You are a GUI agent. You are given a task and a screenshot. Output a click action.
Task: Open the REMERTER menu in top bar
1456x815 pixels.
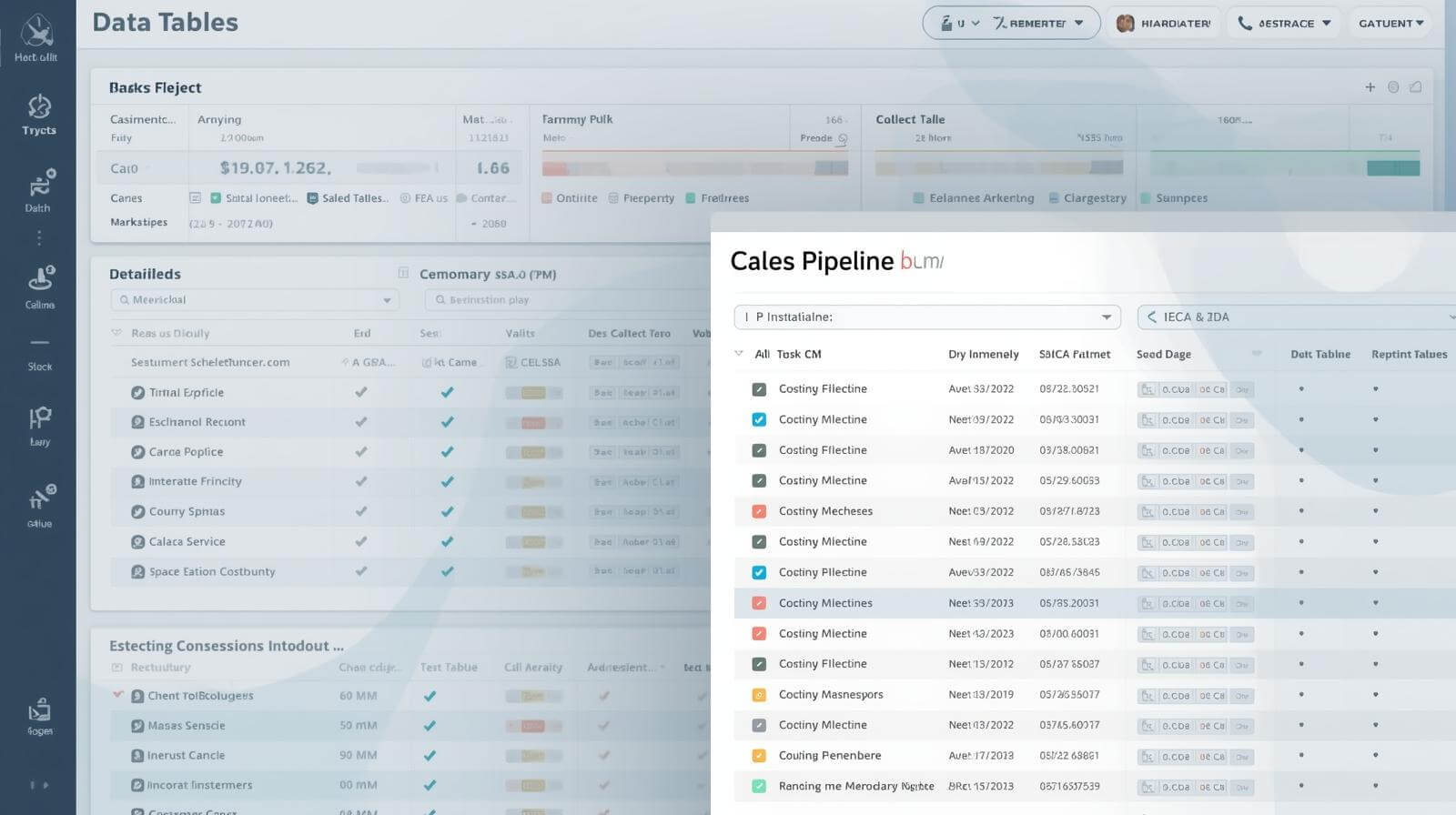(x=1037, y=24)
